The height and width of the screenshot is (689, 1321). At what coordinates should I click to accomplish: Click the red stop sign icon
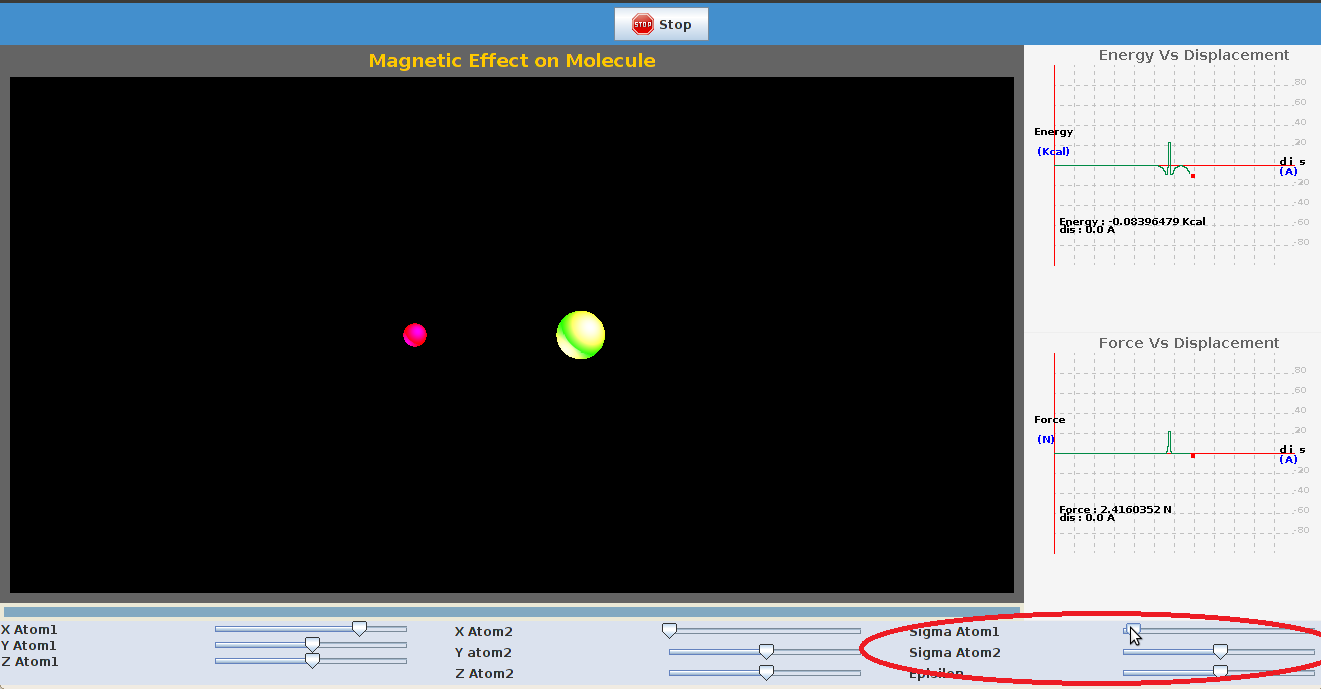point(643,24)
